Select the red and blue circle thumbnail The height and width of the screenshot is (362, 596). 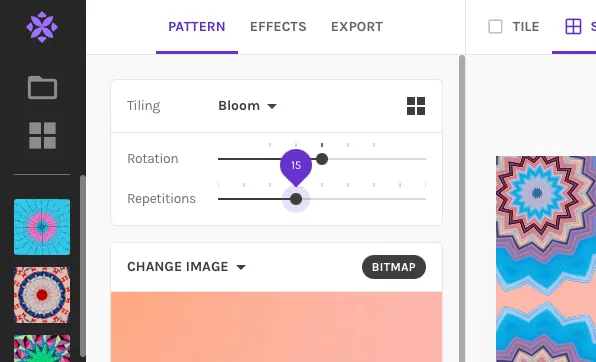tap(42, 295)
